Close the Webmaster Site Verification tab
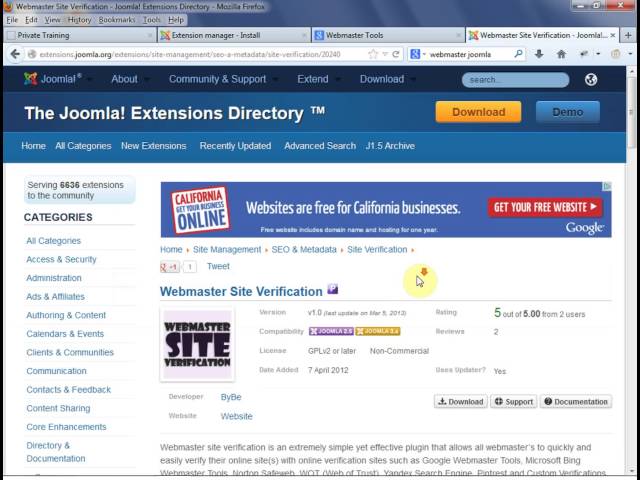640x480 pixels. pos(613,36)
